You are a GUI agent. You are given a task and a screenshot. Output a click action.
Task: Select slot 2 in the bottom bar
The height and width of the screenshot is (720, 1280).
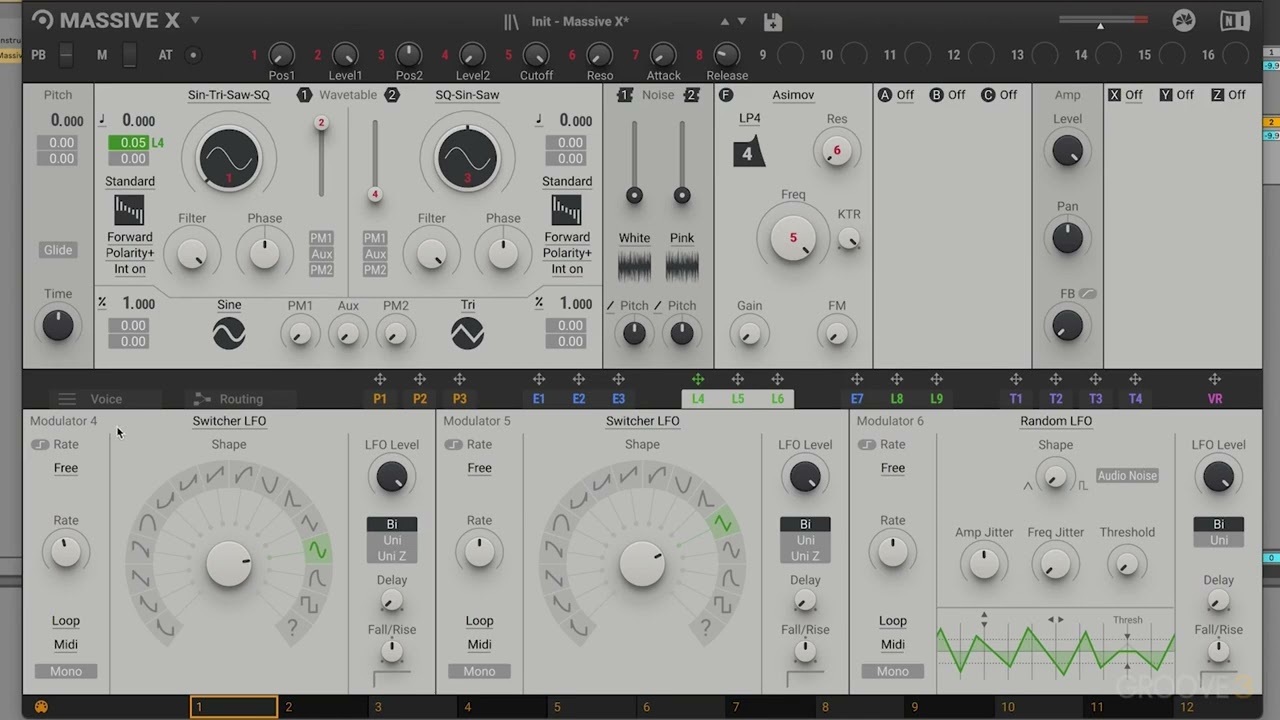click(323, 707)
